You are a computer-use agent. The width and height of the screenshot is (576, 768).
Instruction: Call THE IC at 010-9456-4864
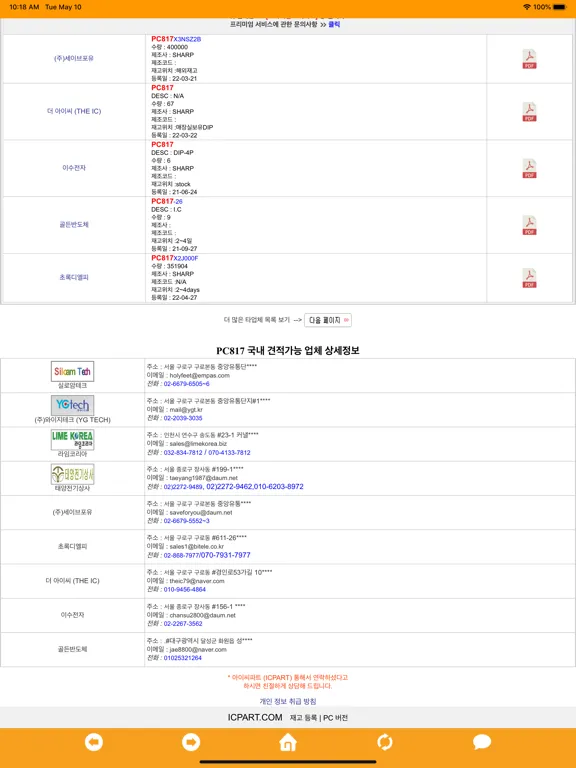click(185, 590)
